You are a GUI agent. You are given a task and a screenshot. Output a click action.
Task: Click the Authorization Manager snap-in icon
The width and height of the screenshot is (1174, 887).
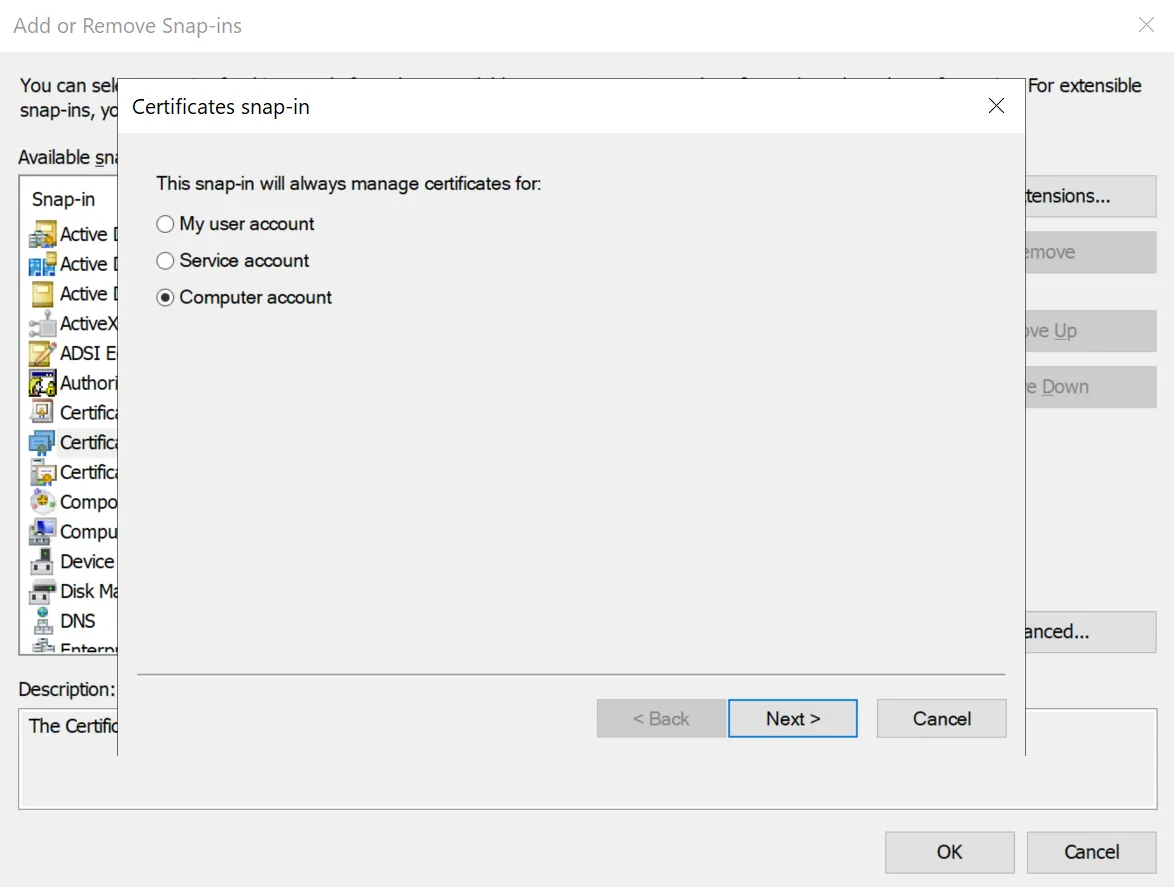coord(43,383)
